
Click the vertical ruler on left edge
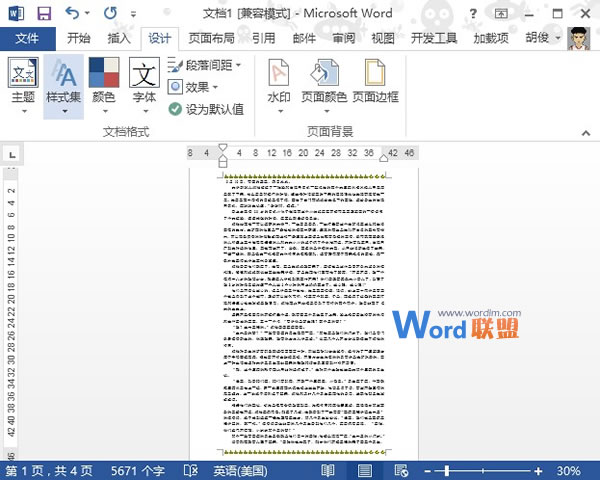pos(11,314)
